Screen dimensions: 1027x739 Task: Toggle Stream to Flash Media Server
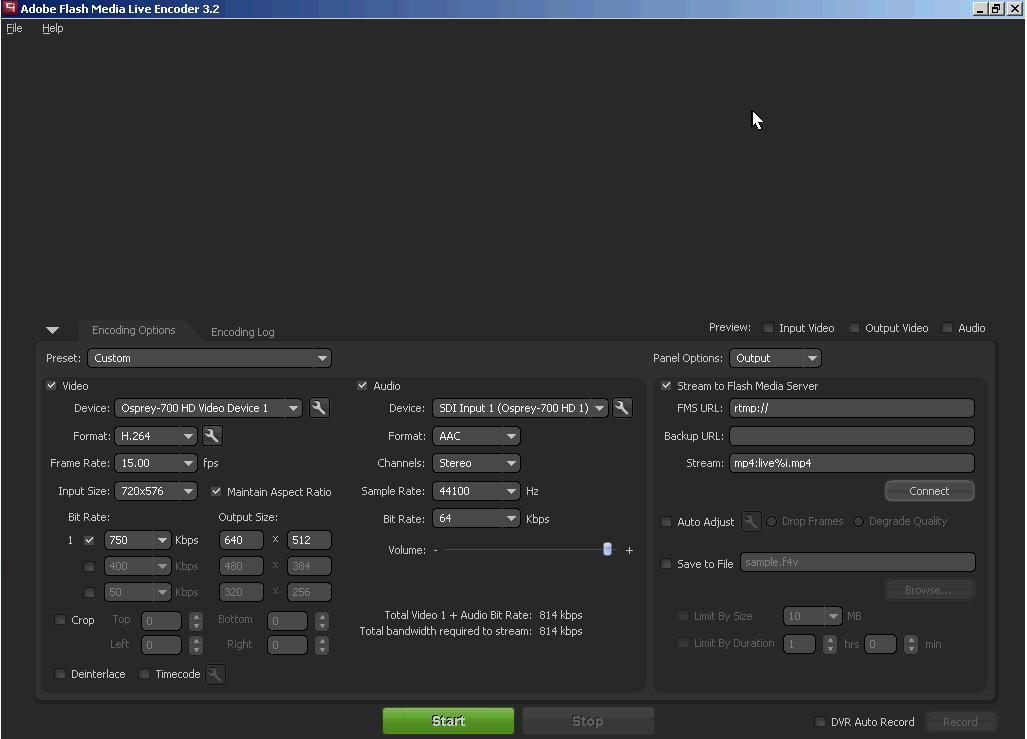tap(666, 385)
